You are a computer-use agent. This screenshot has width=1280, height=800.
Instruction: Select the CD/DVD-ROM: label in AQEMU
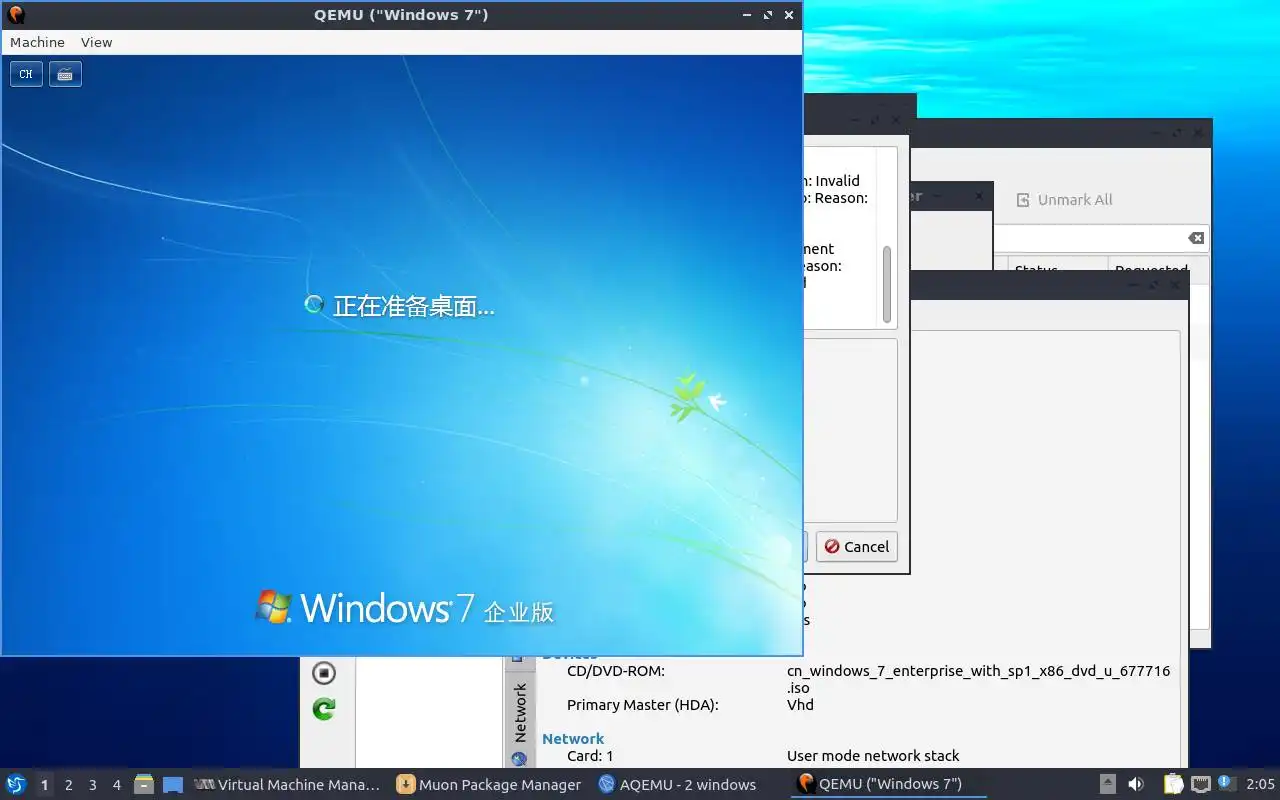(616, 671)
